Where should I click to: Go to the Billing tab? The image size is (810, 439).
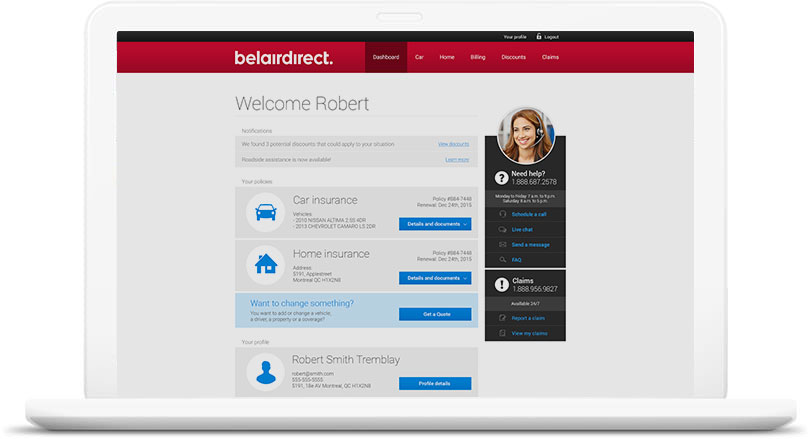coord(478,57)
